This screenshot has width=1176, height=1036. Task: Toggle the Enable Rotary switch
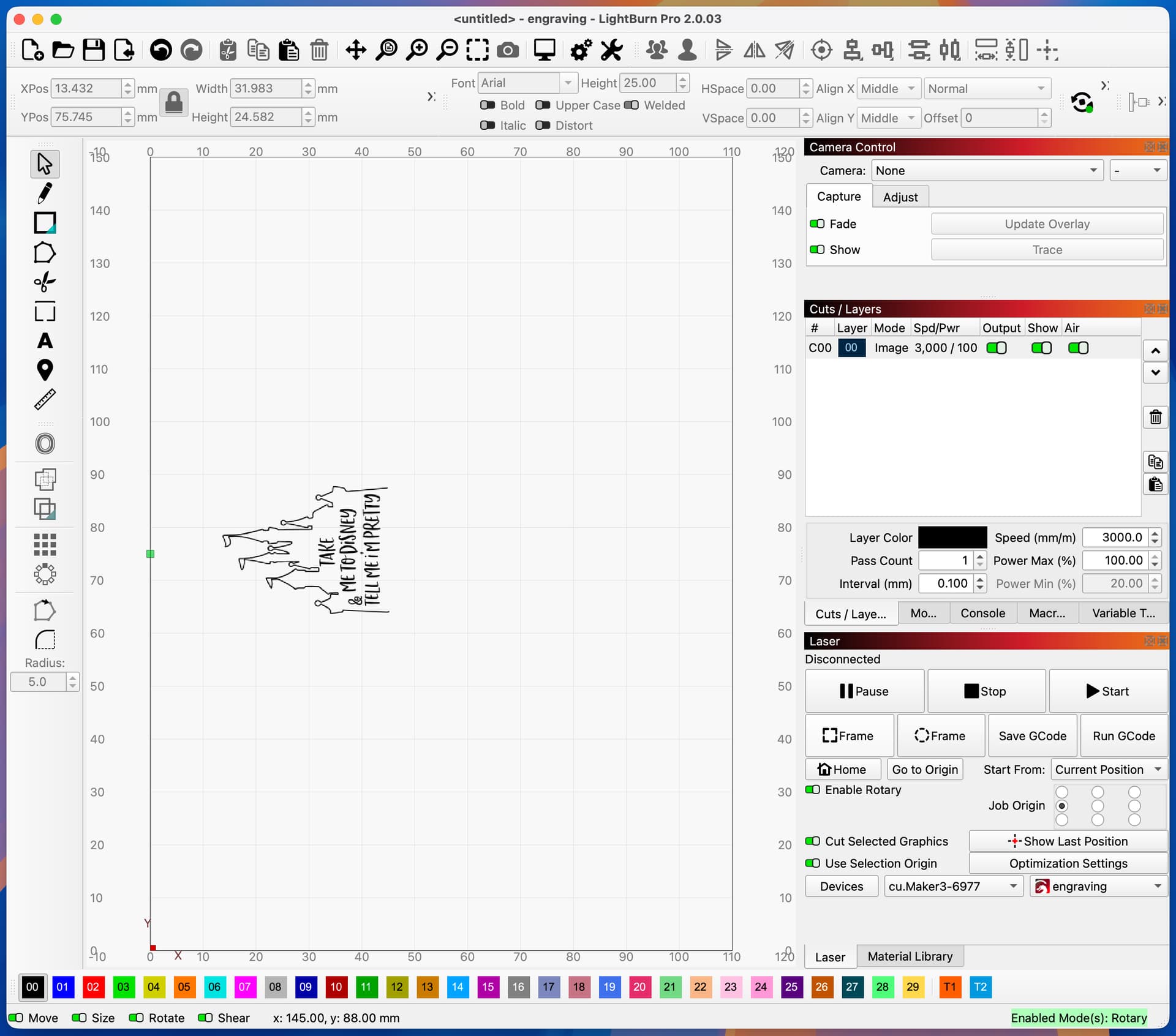click(x=813, y=790)
